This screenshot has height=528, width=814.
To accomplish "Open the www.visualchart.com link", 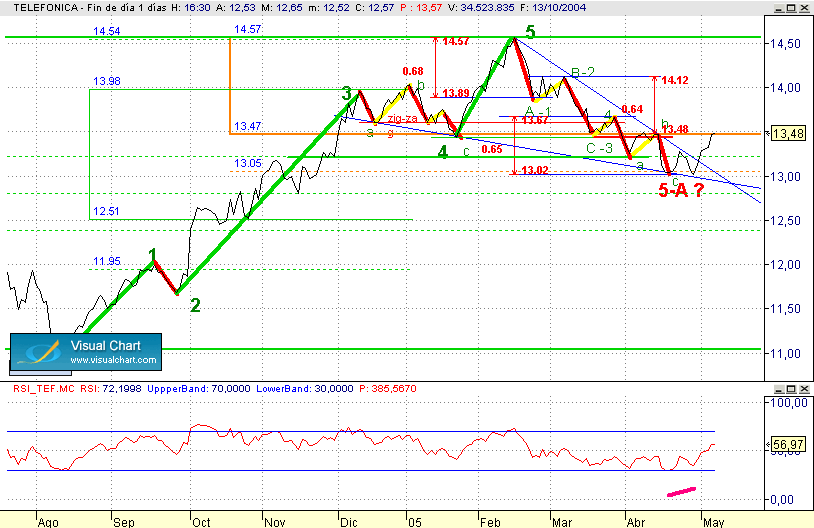I will coord(113,360).
